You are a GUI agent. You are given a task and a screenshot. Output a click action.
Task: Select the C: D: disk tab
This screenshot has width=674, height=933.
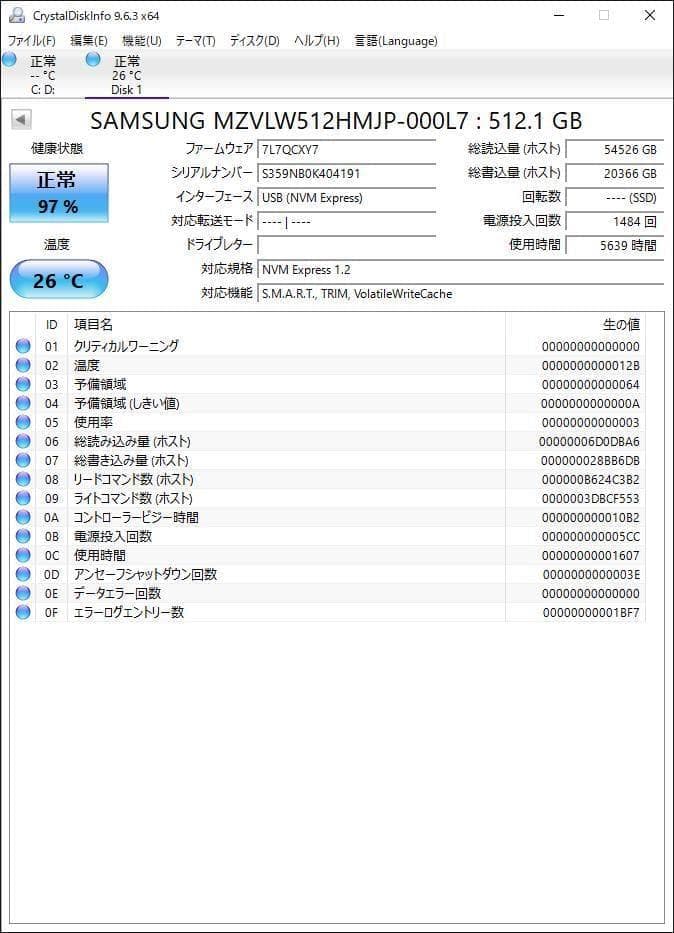[x=43, y=75]
